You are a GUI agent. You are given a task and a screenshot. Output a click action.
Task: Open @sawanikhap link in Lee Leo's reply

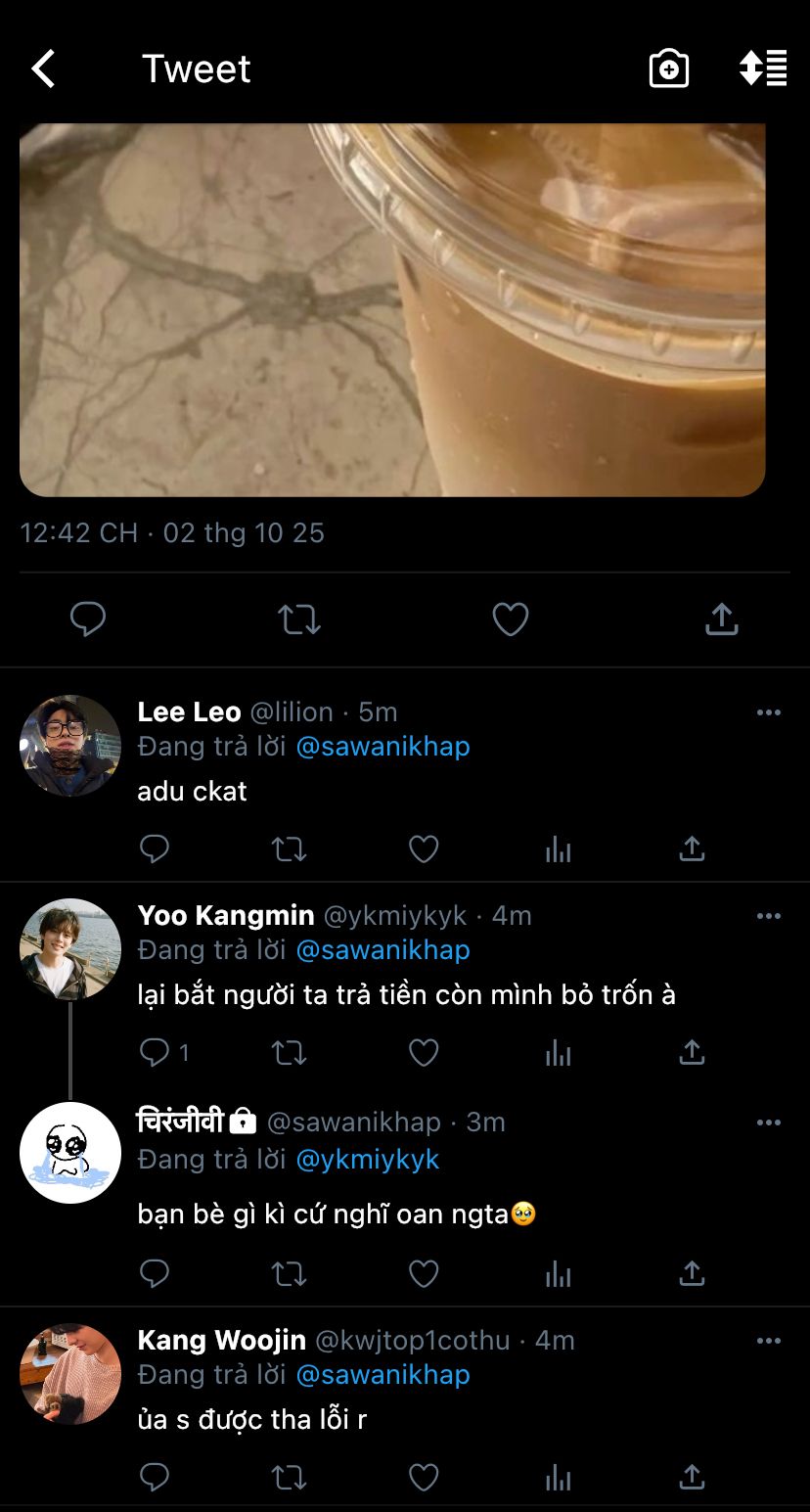click(382, 747)
